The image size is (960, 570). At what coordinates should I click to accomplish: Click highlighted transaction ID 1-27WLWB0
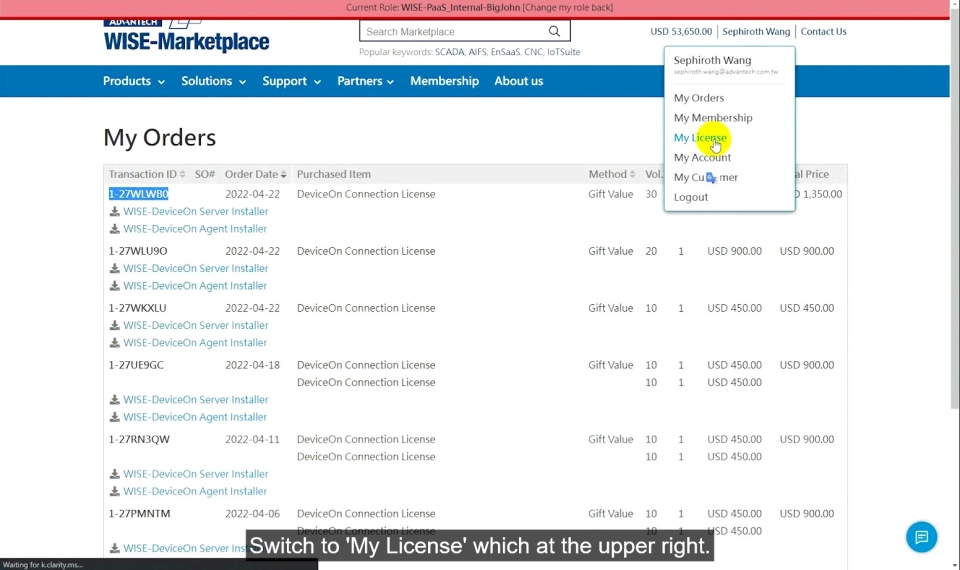coord(138,194)
